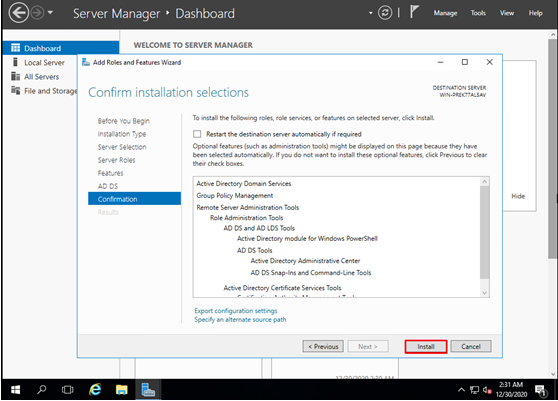This screenshot has height=401, width=558.
Task: Open the Help menu
Action: (x=535, y=13)
